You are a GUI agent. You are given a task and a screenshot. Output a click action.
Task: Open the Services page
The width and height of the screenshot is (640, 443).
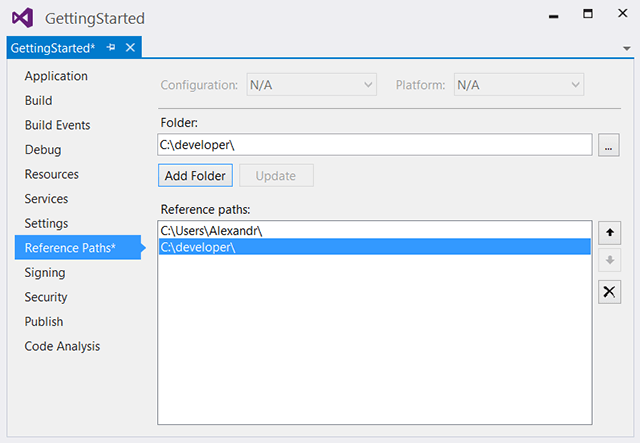pos(46,199)
